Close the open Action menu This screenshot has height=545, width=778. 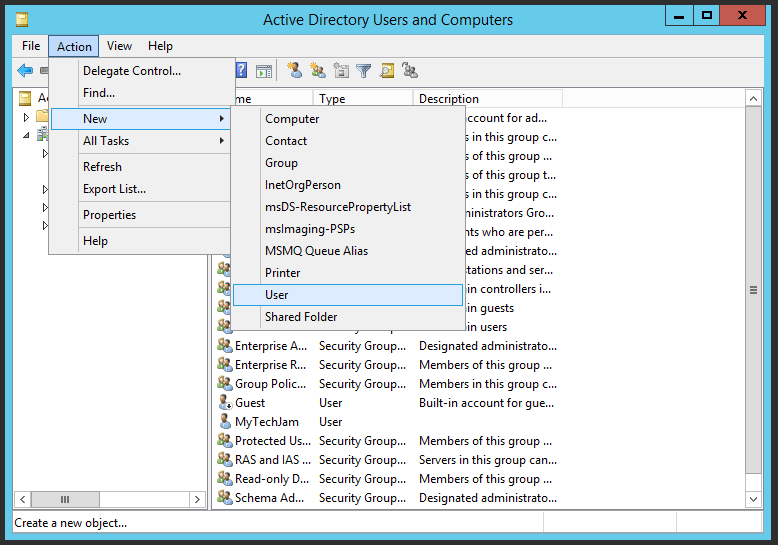coord(74,46)
